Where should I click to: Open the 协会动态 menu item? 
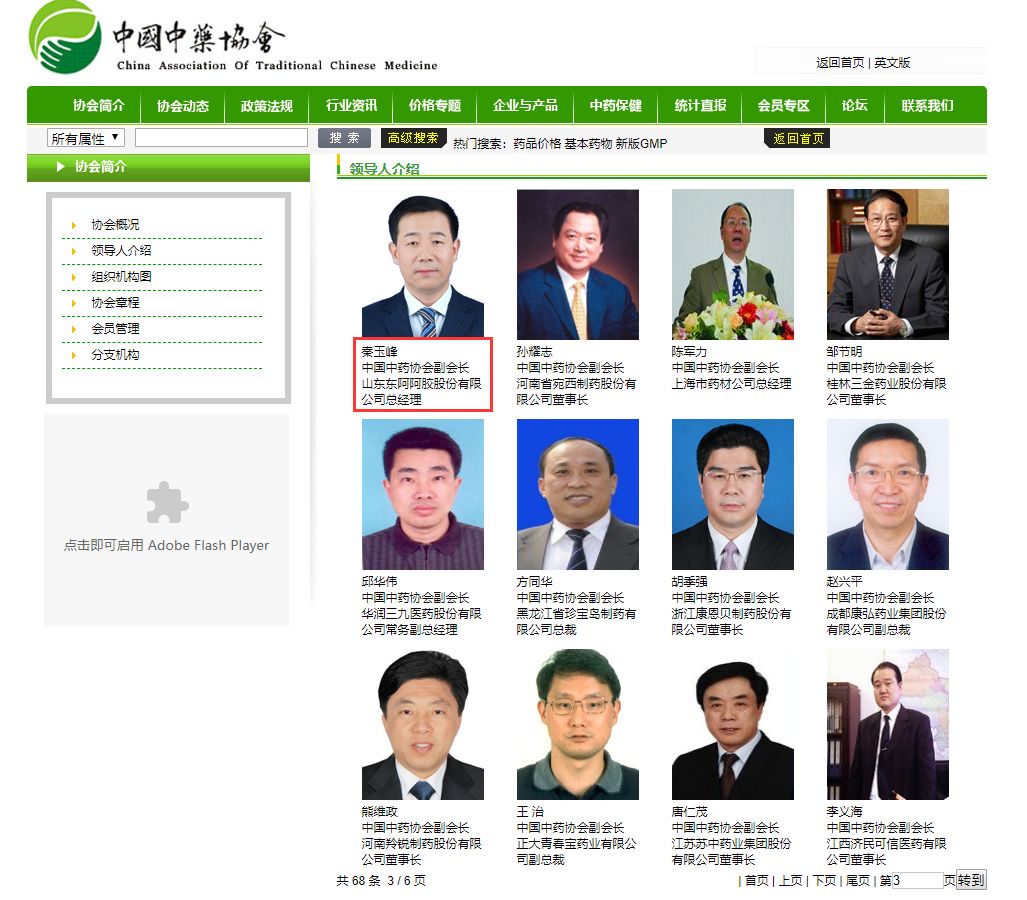click(x=183, y=105)
